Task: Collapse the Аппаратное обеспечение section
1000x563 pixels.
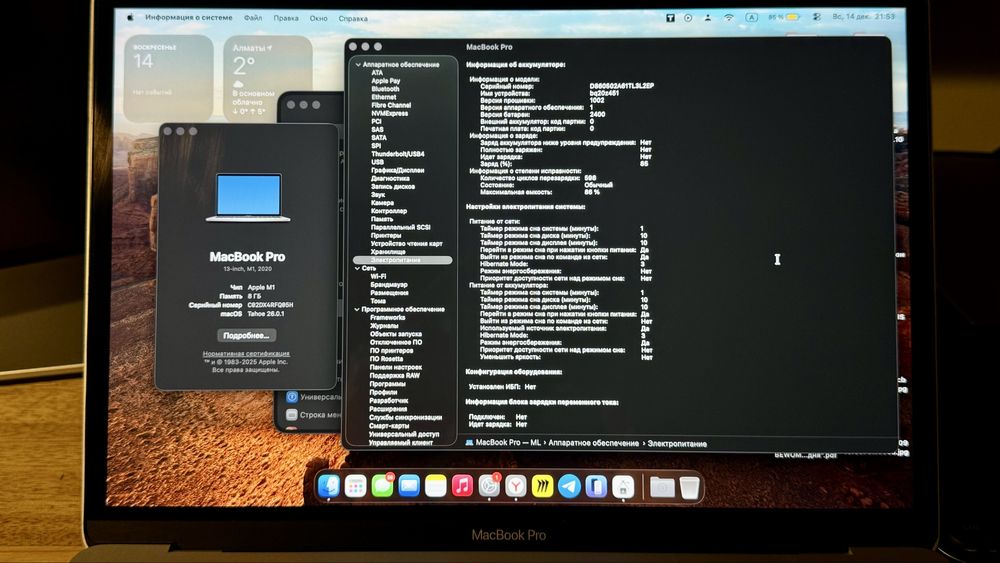Action: coord(358,65)
